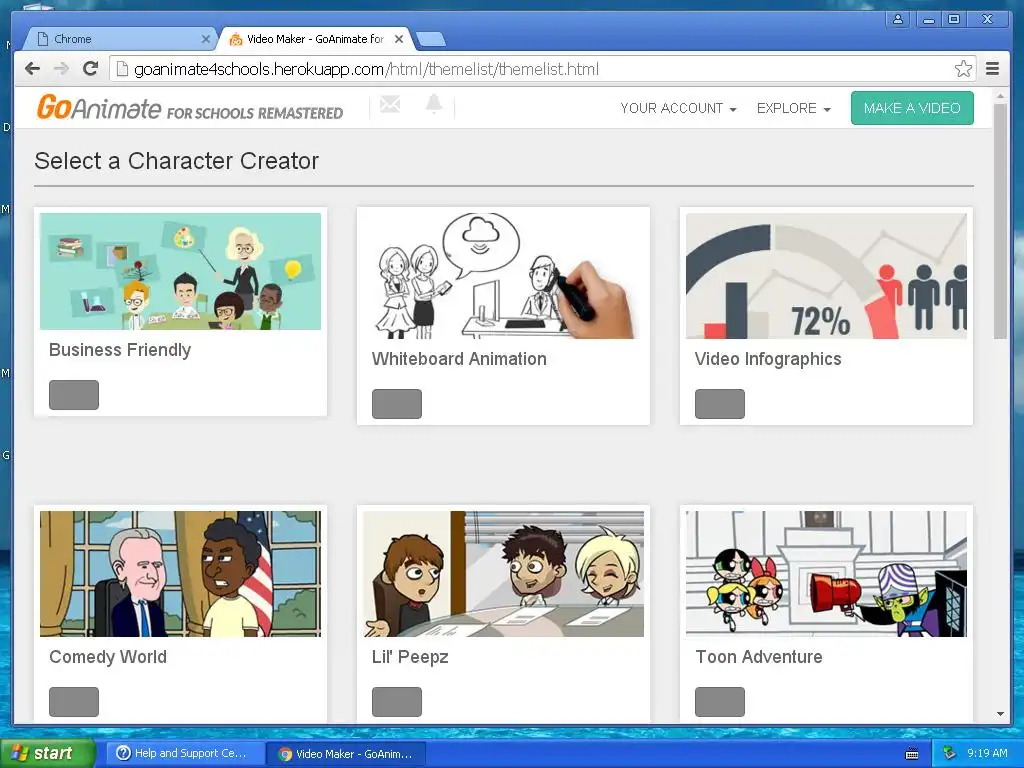Screen dimensions: 1024x768
Task: Expand the EXPLORE dropdown
Action: (793, 108)
